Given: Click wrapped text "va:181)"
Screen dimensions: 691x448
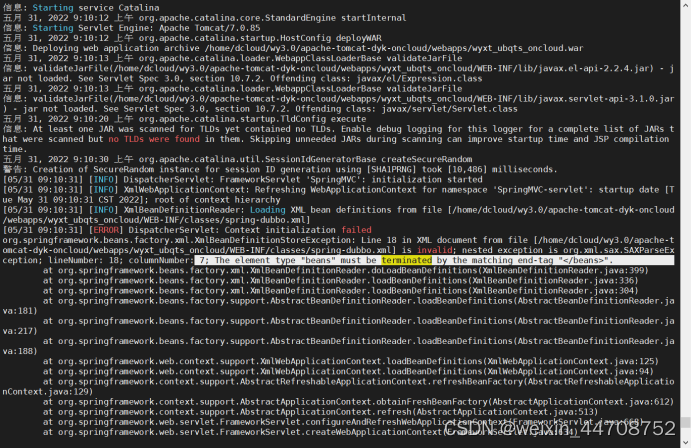Looking at the screenshot, I should point(20,311).
